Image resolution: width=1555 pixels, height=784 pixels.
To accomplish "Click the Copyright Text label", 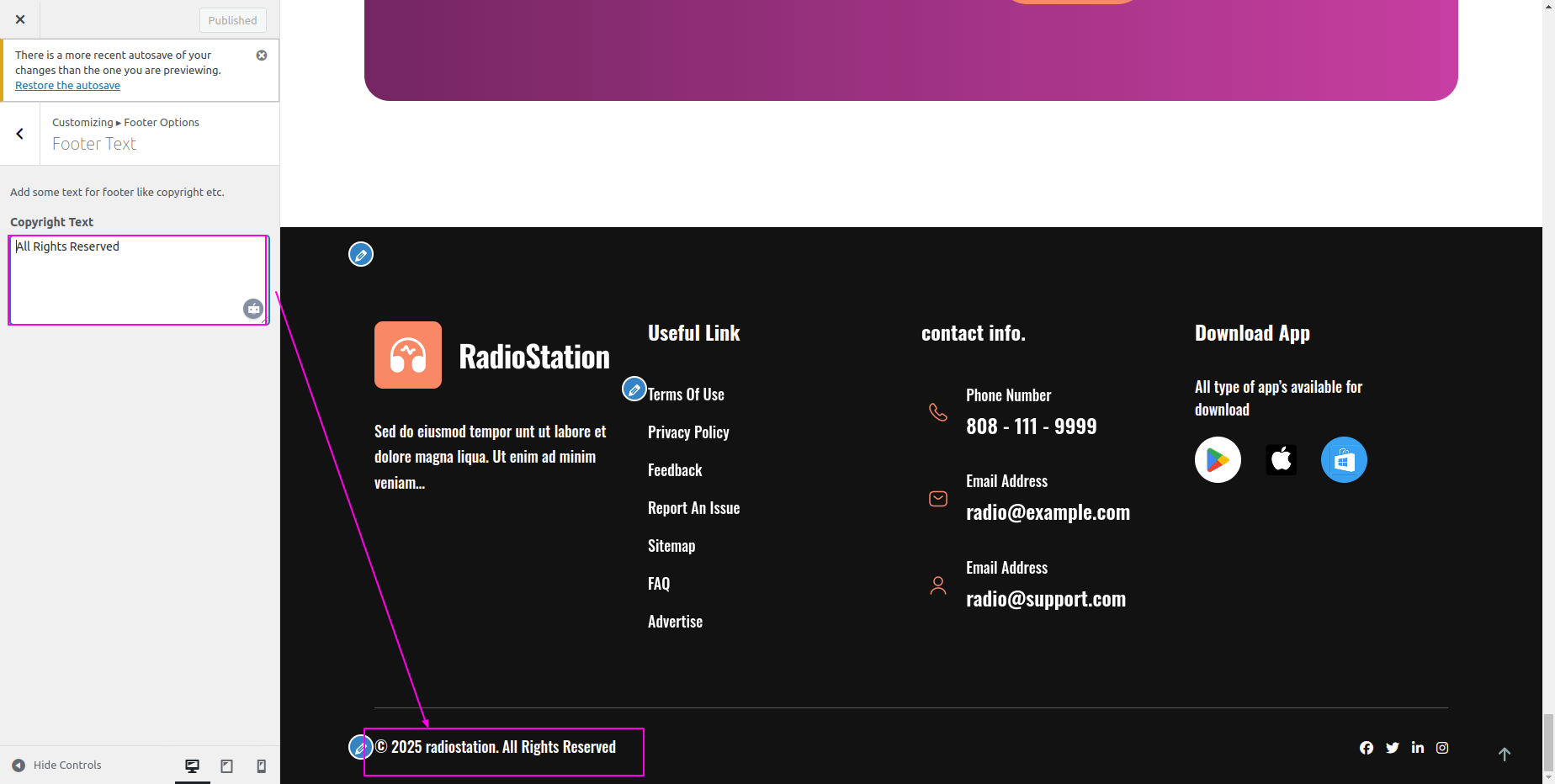I will pos(51,222).
